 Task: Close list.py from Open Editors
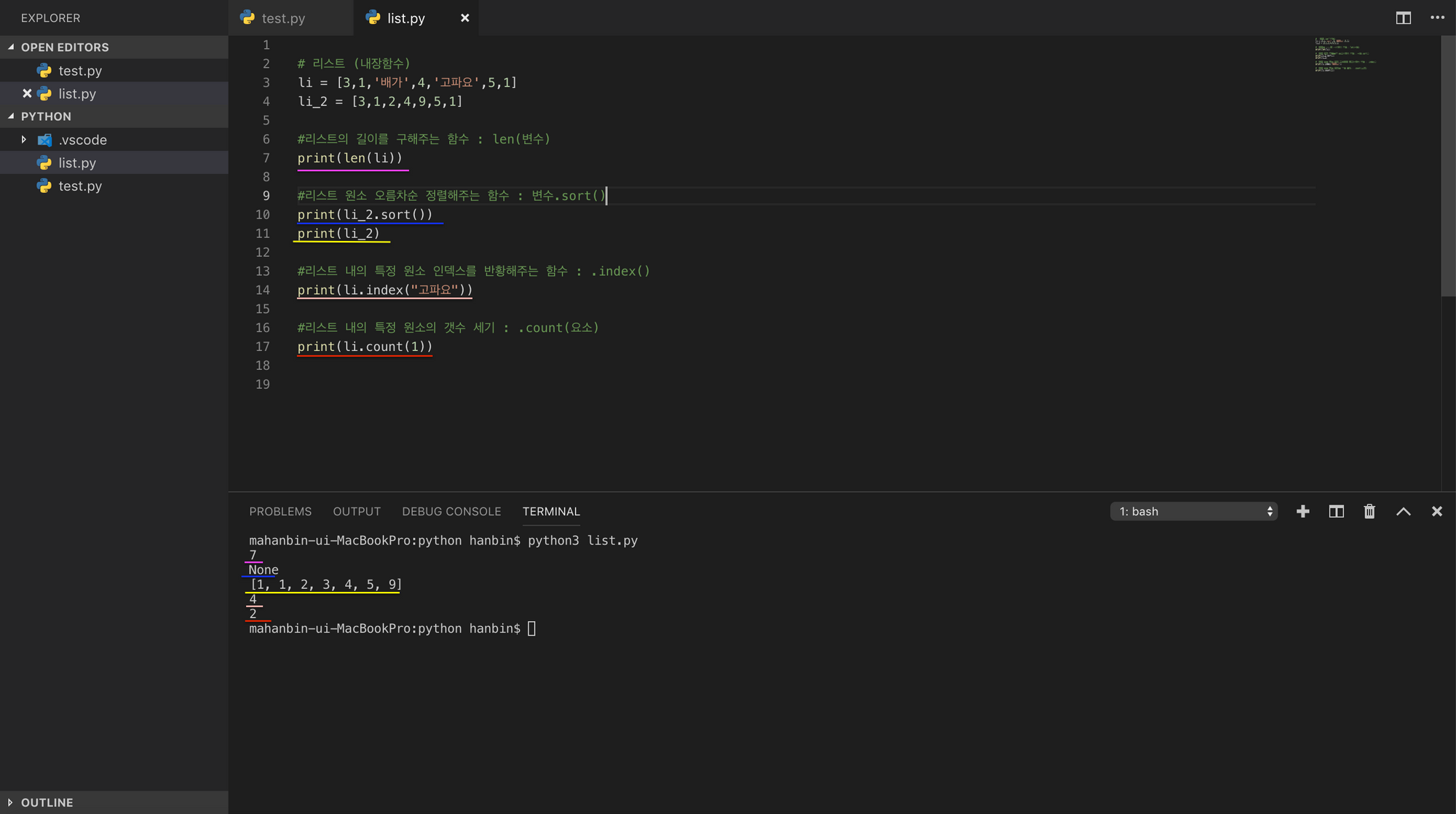(x=27, y=94)
